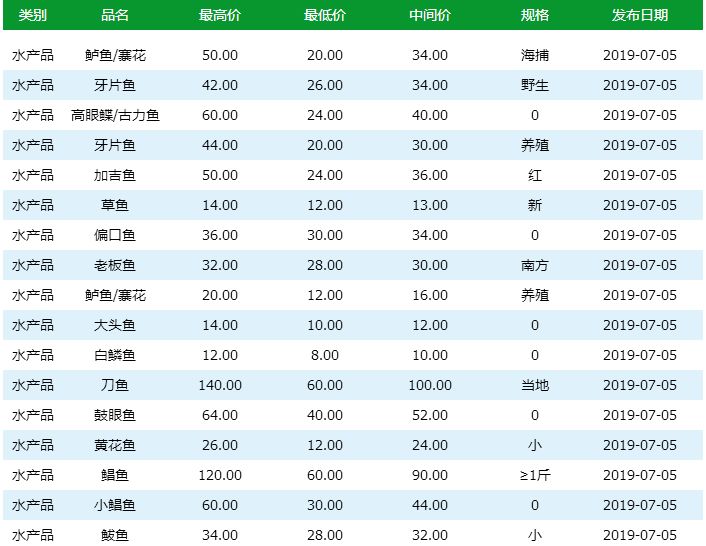
Task: Click the 44.00 middle price for 小鲳鱼
Action: (430, 505)
